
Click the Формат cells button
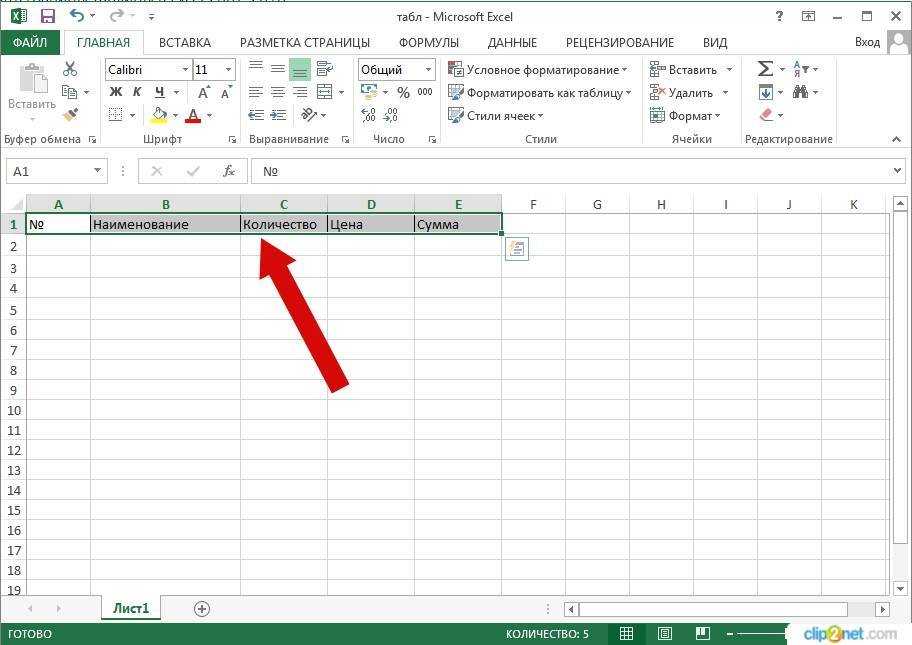pyautogui.click(x=685, y=115)
